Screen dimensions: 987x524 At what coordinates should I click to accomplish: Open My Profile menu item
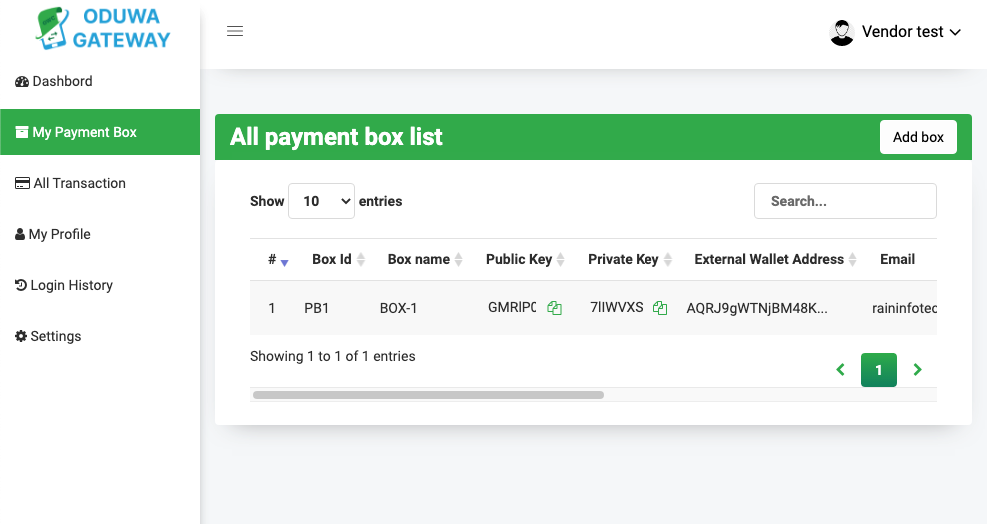pyautogui.click(x=100, y=234)
